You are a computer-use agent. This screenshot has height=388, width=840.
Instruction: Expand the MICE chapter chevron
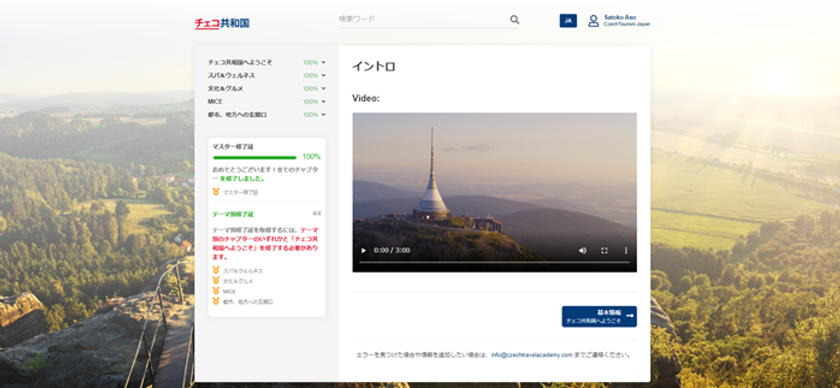click(324, 101)
